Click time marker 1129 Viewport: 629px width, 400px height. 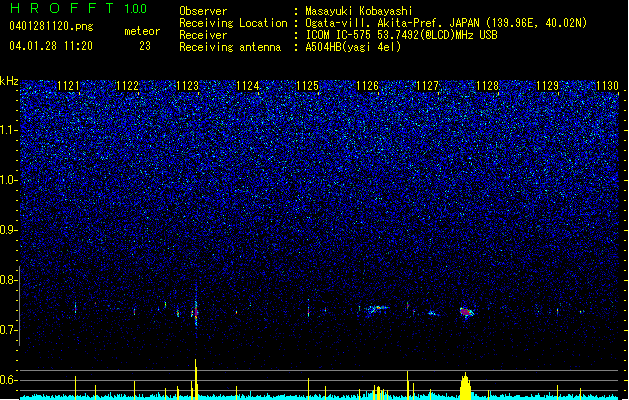(548, 86)
